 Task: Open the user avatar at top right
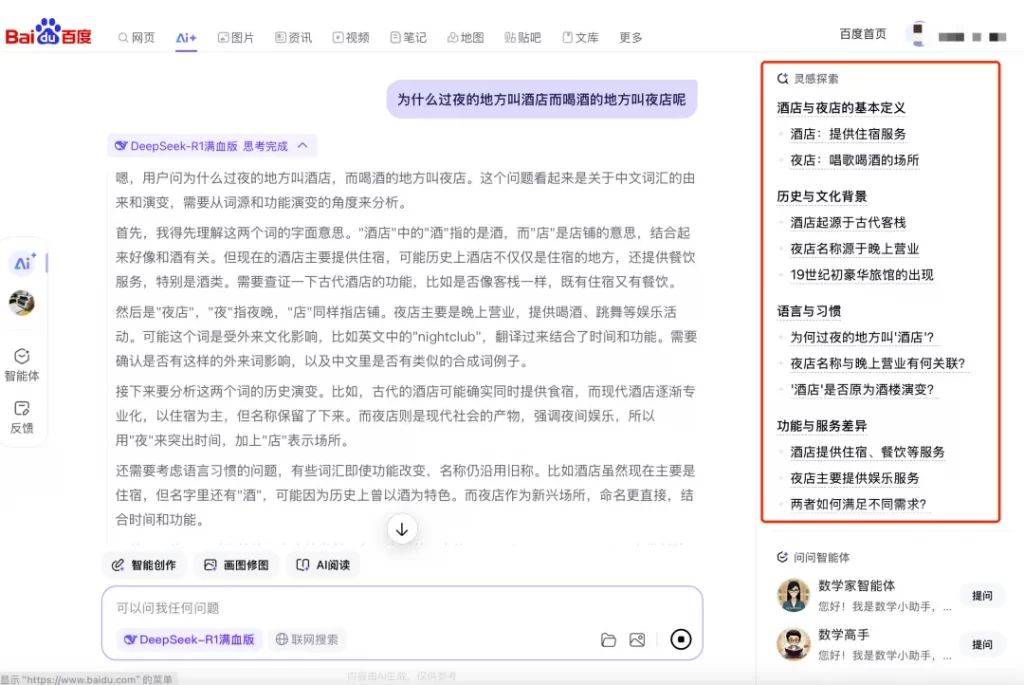click(918, 34)
